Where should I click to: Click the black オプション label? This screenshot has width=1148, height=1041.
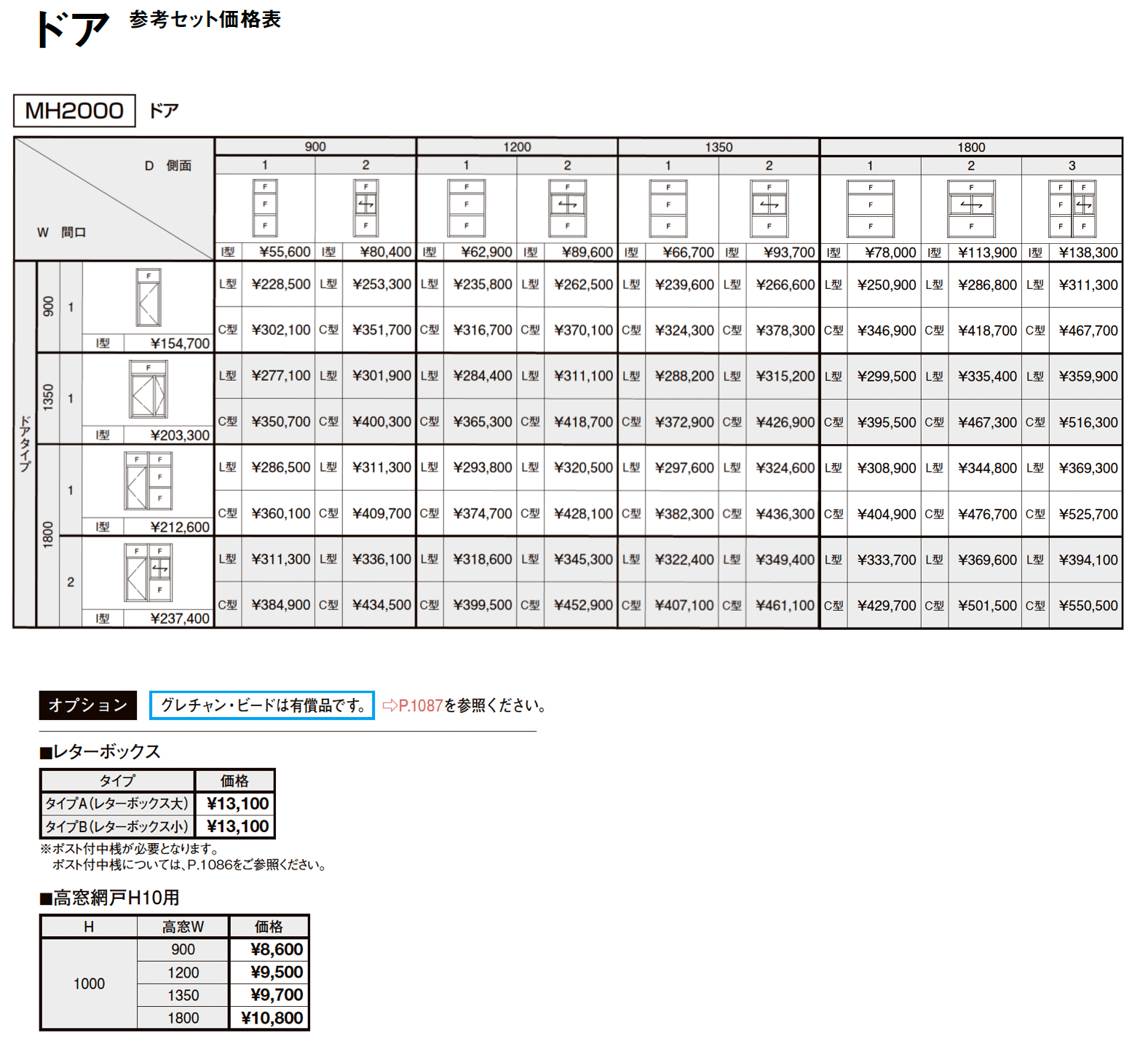tap(88, 705)
